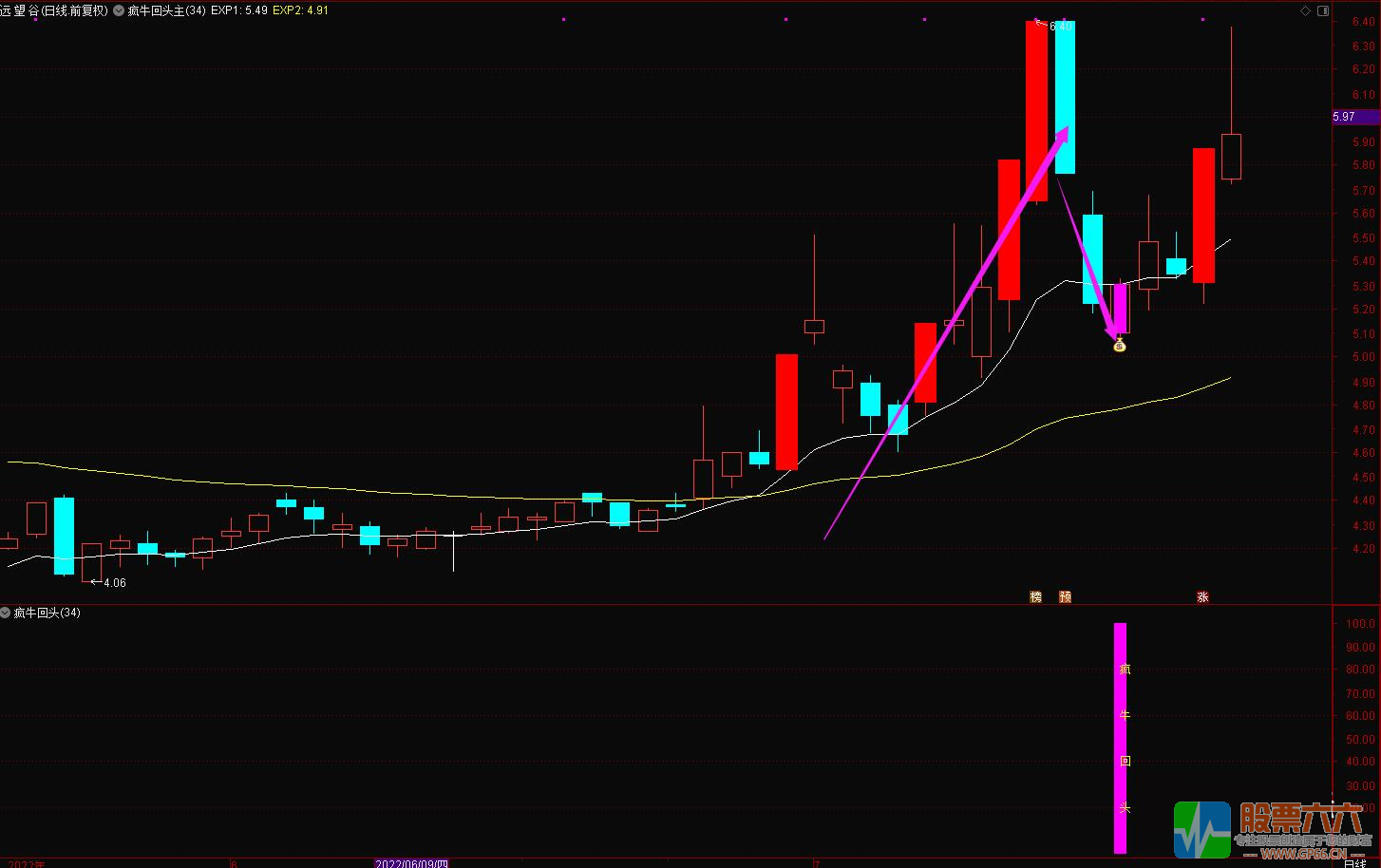Click the tall cyan candlestick at the 6.40 peak
This screenshot has height=868, width=1381.
pyautogui.click(x=1065, y=97)
